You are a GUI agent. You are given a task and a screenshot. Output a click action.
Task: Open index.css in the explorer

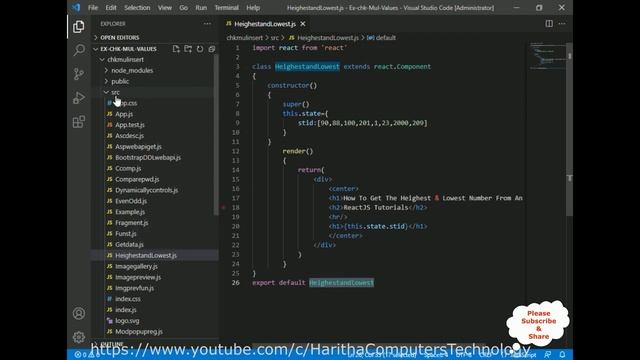(x=128, y=299)
